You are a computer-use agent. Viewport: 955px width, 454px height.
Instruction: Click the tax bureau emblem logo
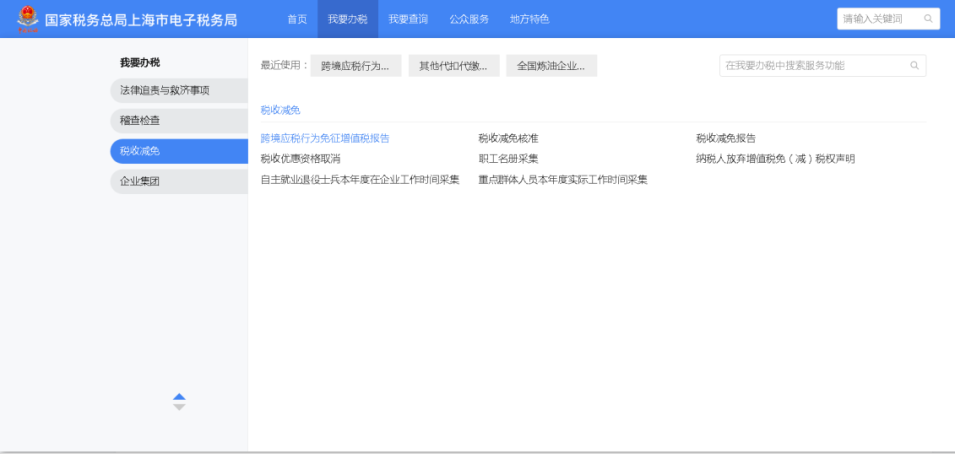tap(27, 19)
